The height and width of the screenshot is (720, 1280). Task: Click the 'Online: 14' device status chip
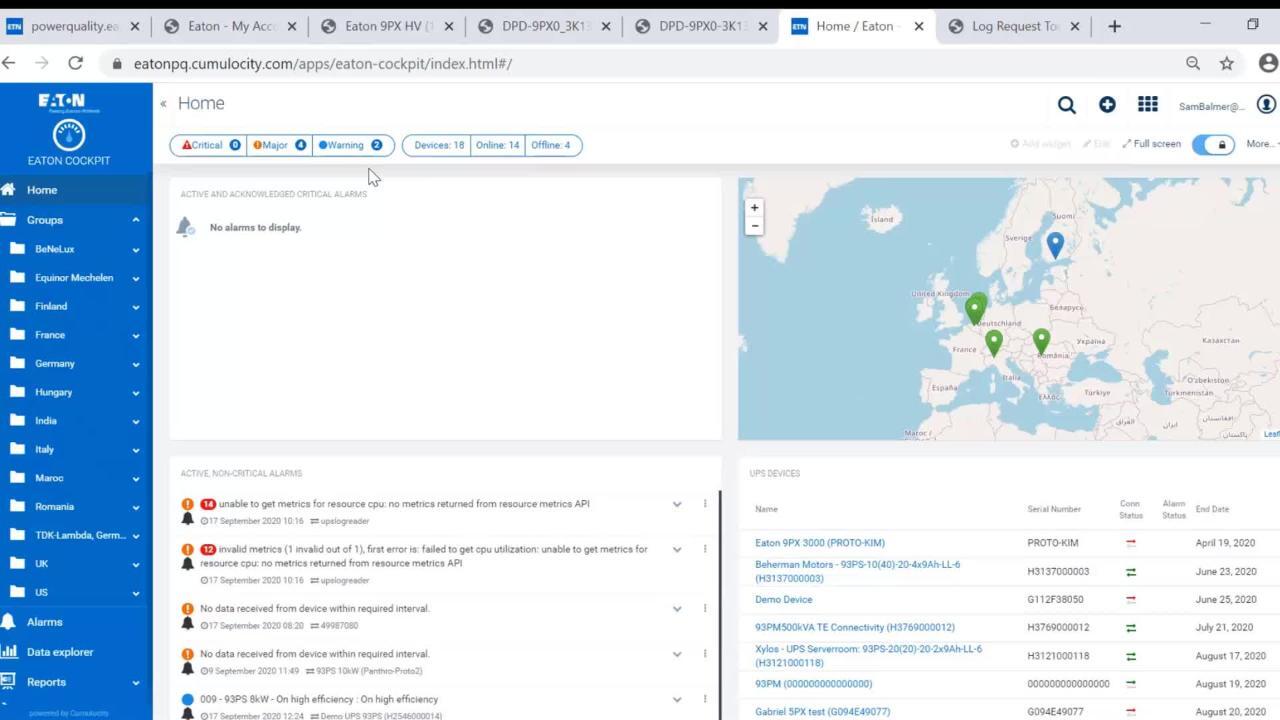(497, 145)
